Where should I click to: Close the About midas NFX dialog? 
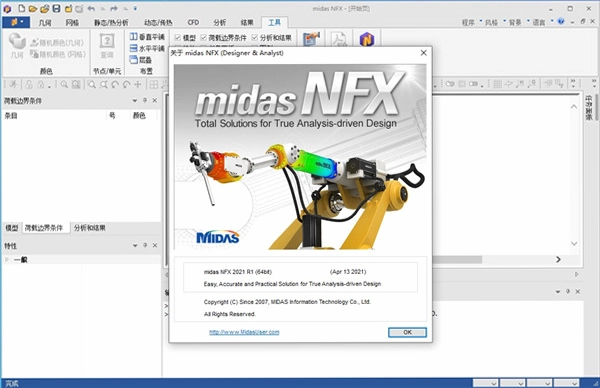(x=424, y=53)
